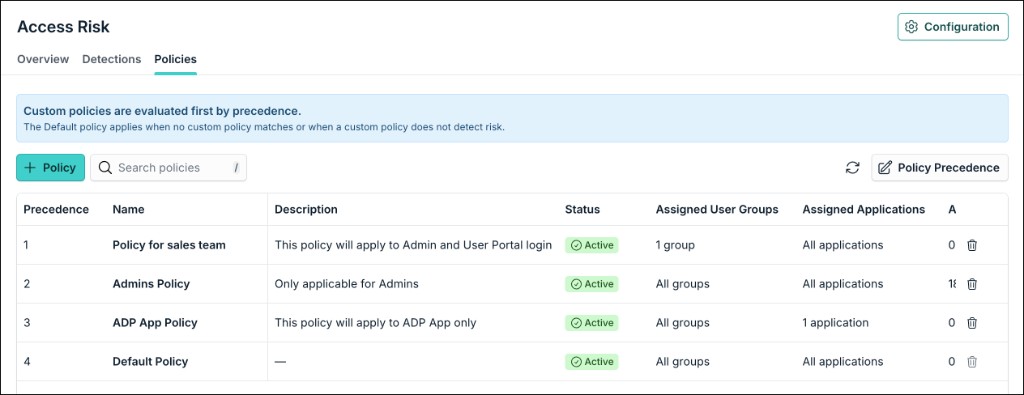Switch to the Detections tab
This screenshot has width=1024, height=395.
tap(112, 59)
